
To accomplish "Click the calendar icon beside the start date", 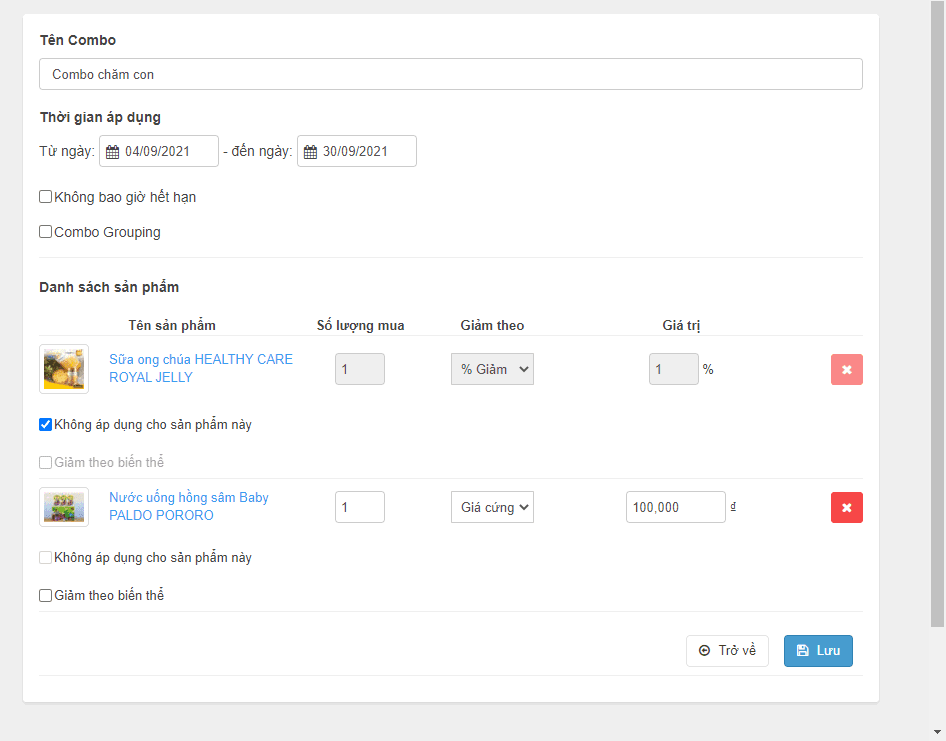I will click(x=112, y=152).
